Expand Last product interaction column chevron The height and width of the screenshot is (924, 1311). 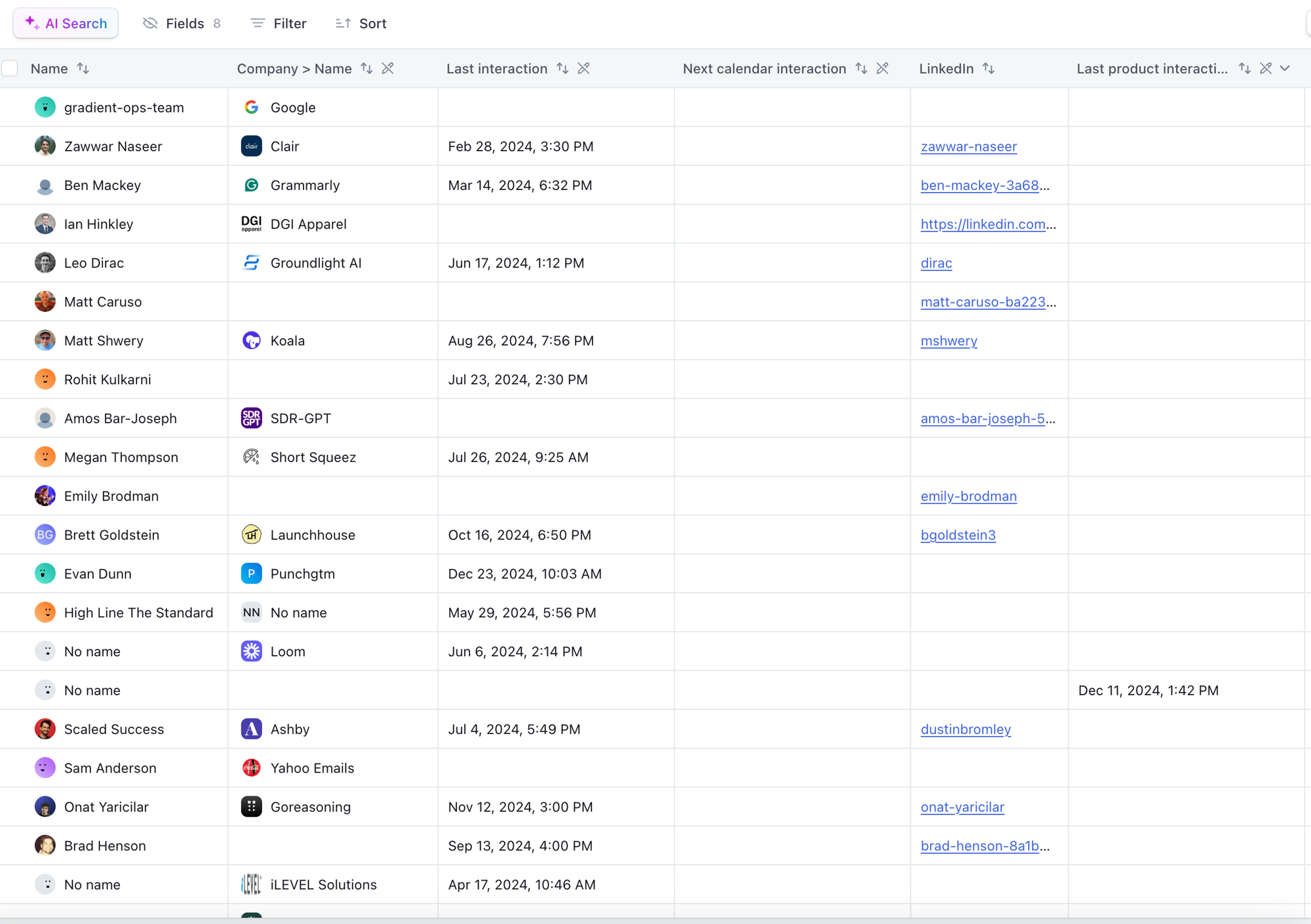click(1285, 68)
